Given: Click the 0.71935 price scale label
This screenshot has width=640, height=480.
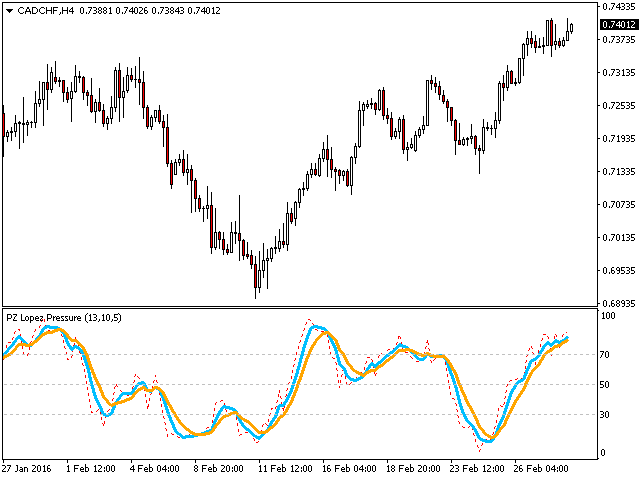Looking at the screenshot, I should pos(619,139).
